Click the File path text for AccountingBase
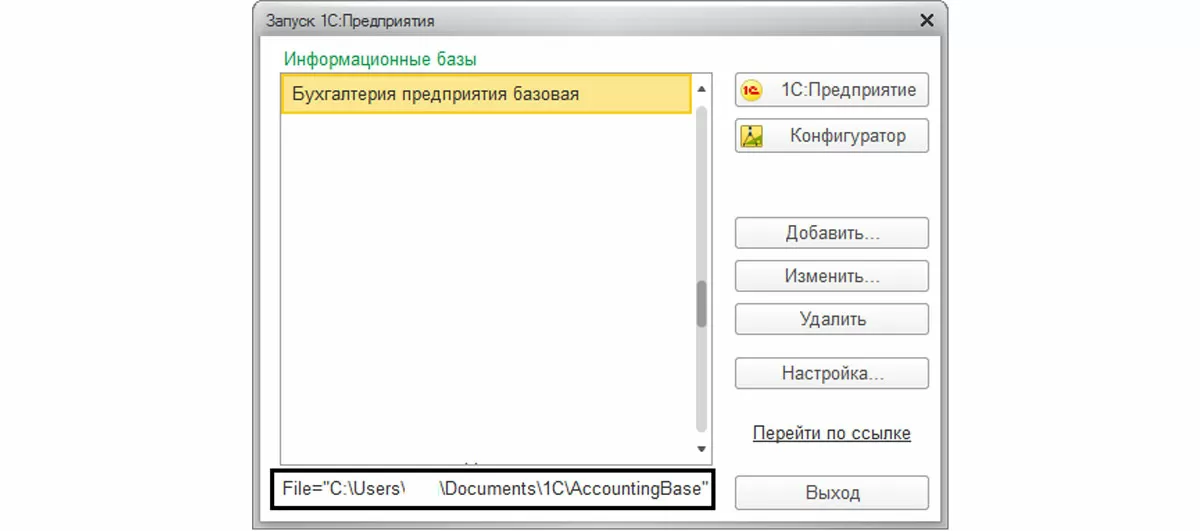This screenshot has width=1200, height=531. (496, 489)
